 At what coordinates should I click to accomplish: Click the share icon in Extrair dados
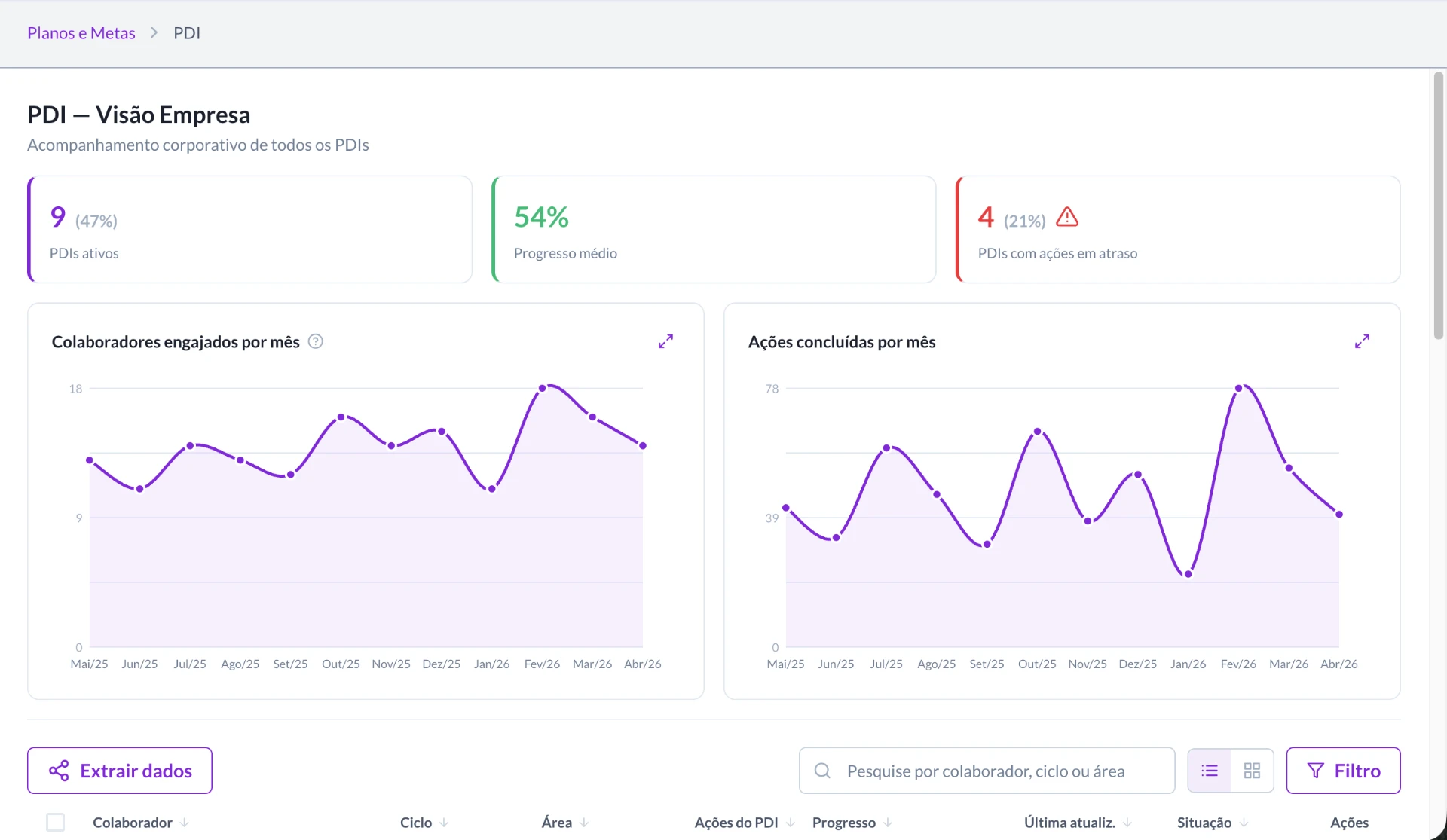59,771
